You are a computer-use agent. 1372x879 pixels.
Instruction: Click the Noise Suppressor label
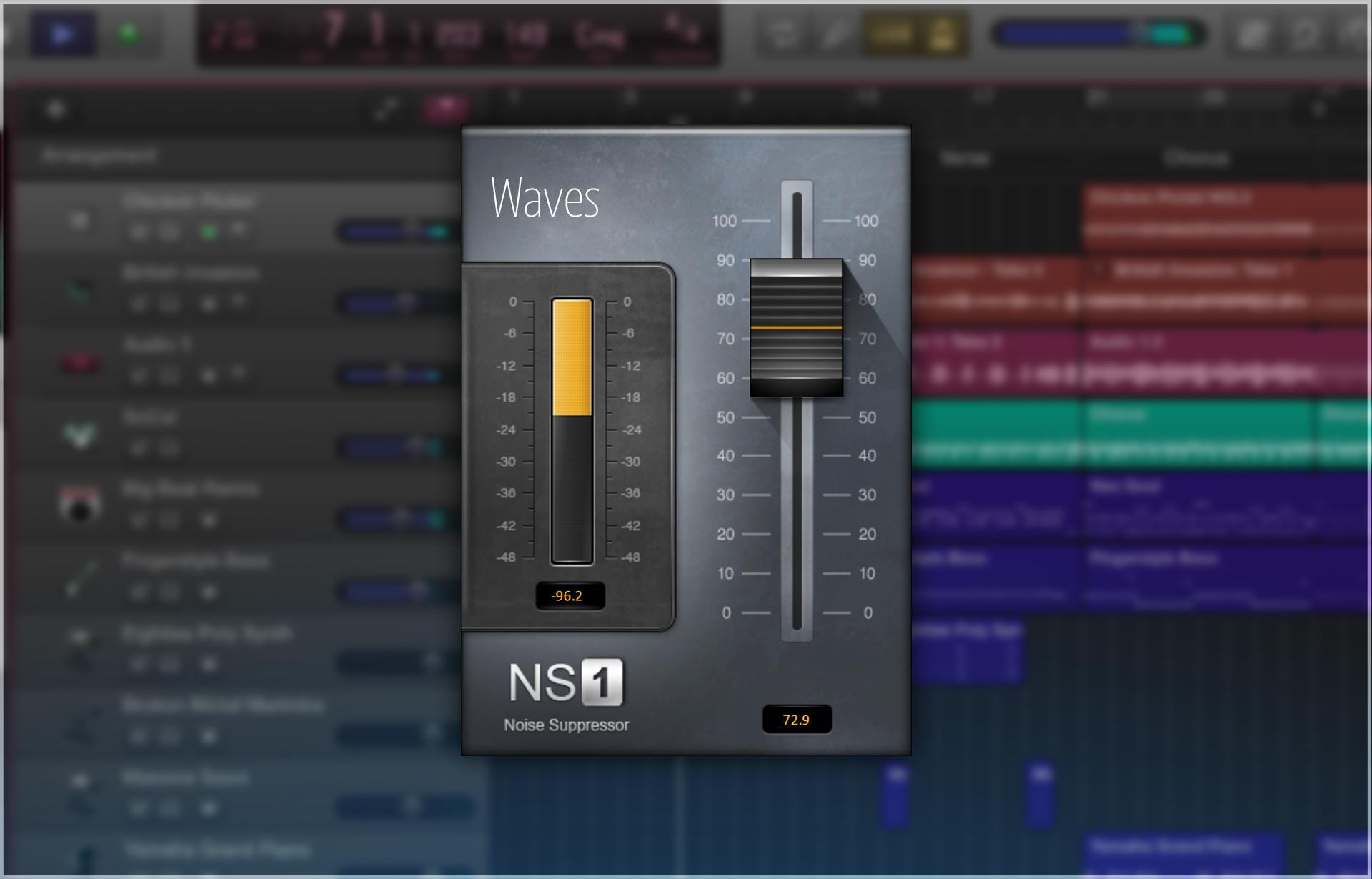[567, 725]
